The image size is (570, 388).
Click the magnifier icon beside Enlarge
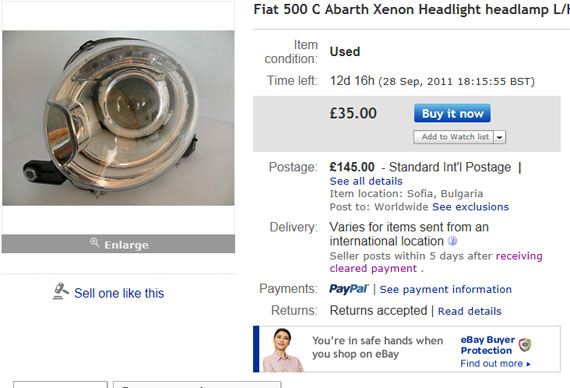[95, 243]
